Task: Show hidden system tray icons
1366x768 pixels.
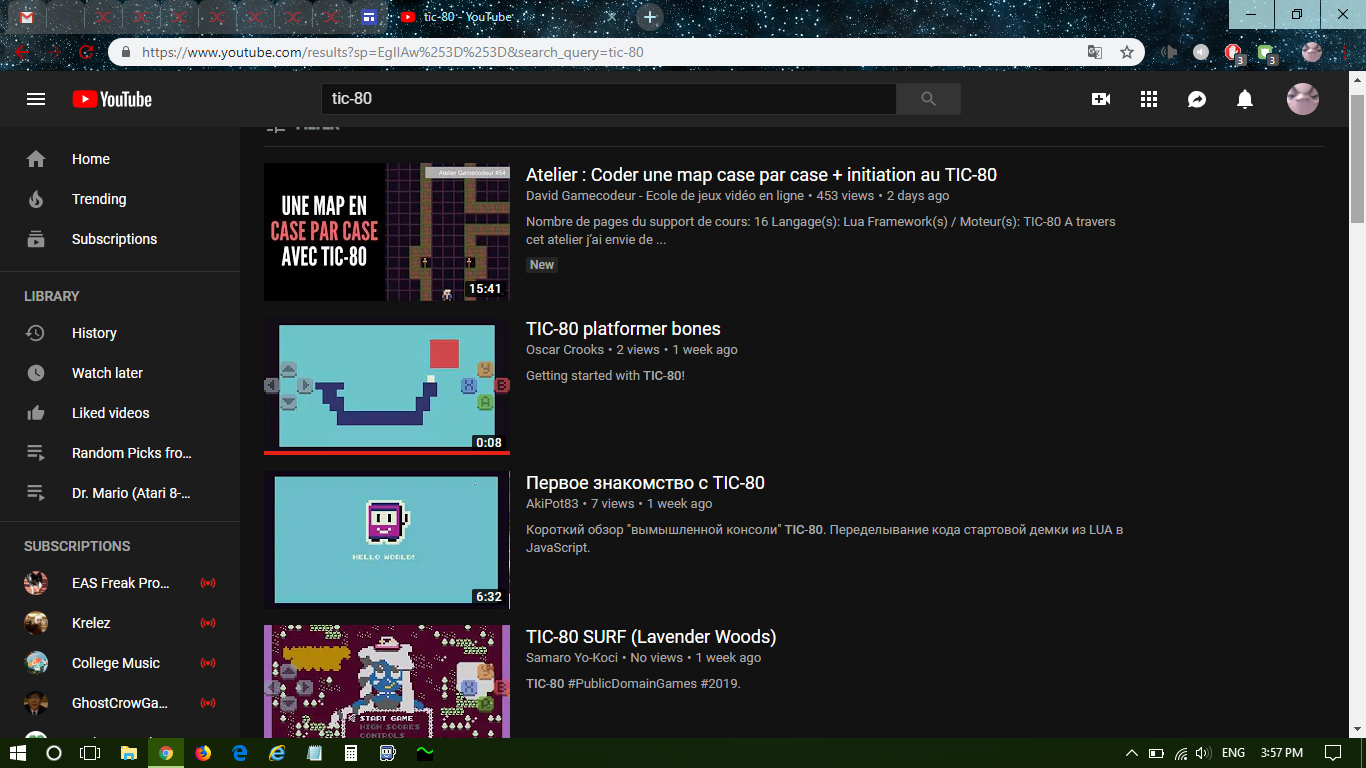Action: point(1132,753)
